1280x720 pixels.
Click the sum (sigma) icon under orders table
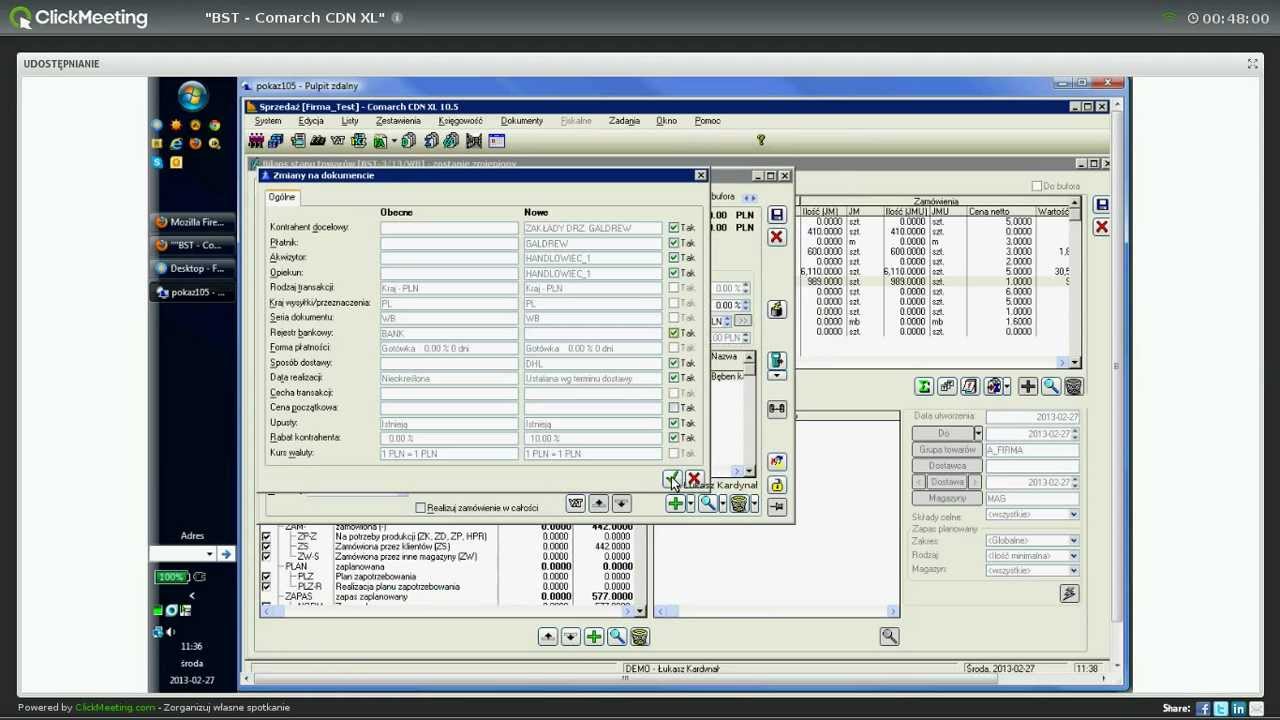pyautogui.click(x=924, y=387)
